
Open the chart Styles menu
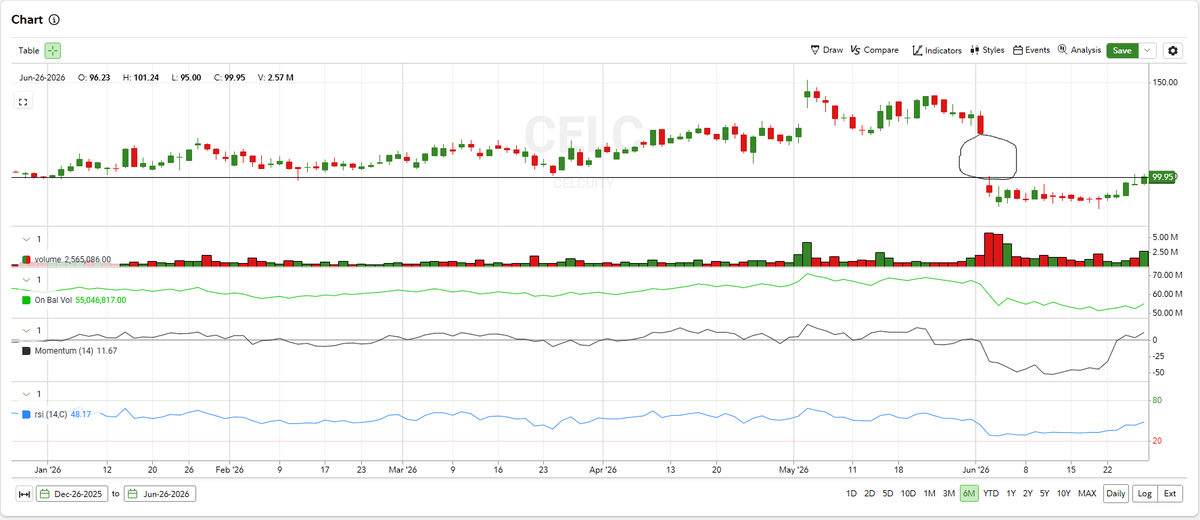987,50
